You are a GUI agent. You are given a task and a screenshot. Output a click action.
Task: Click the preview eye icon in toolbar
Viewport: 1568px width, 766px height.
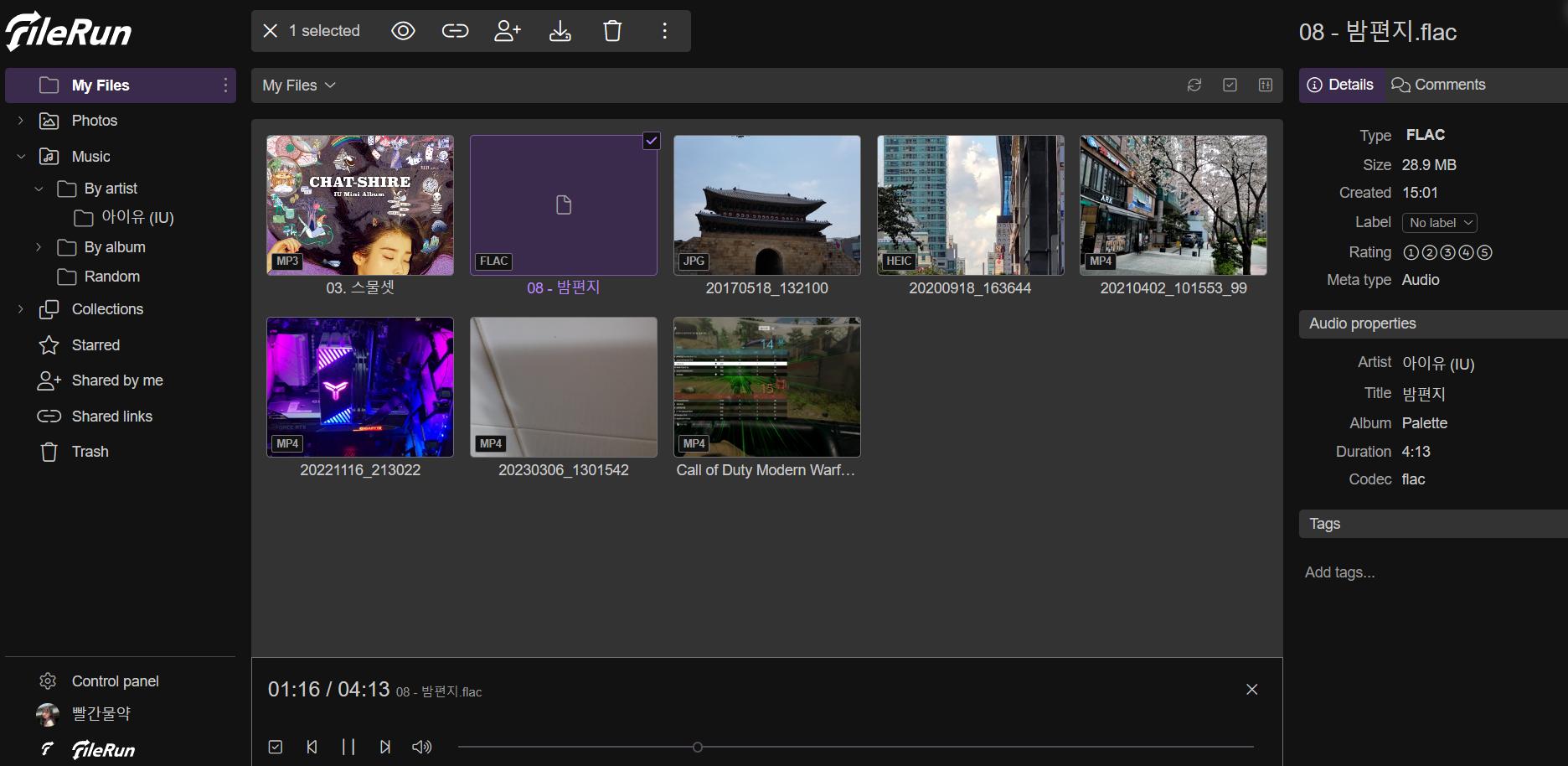click(403, 31)
